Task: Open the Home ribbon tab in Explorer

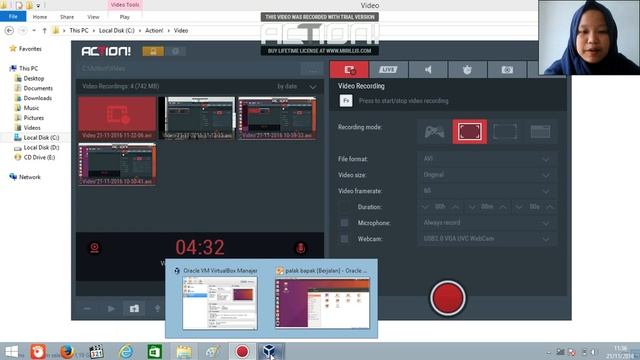Action: [x=40, y=17]
